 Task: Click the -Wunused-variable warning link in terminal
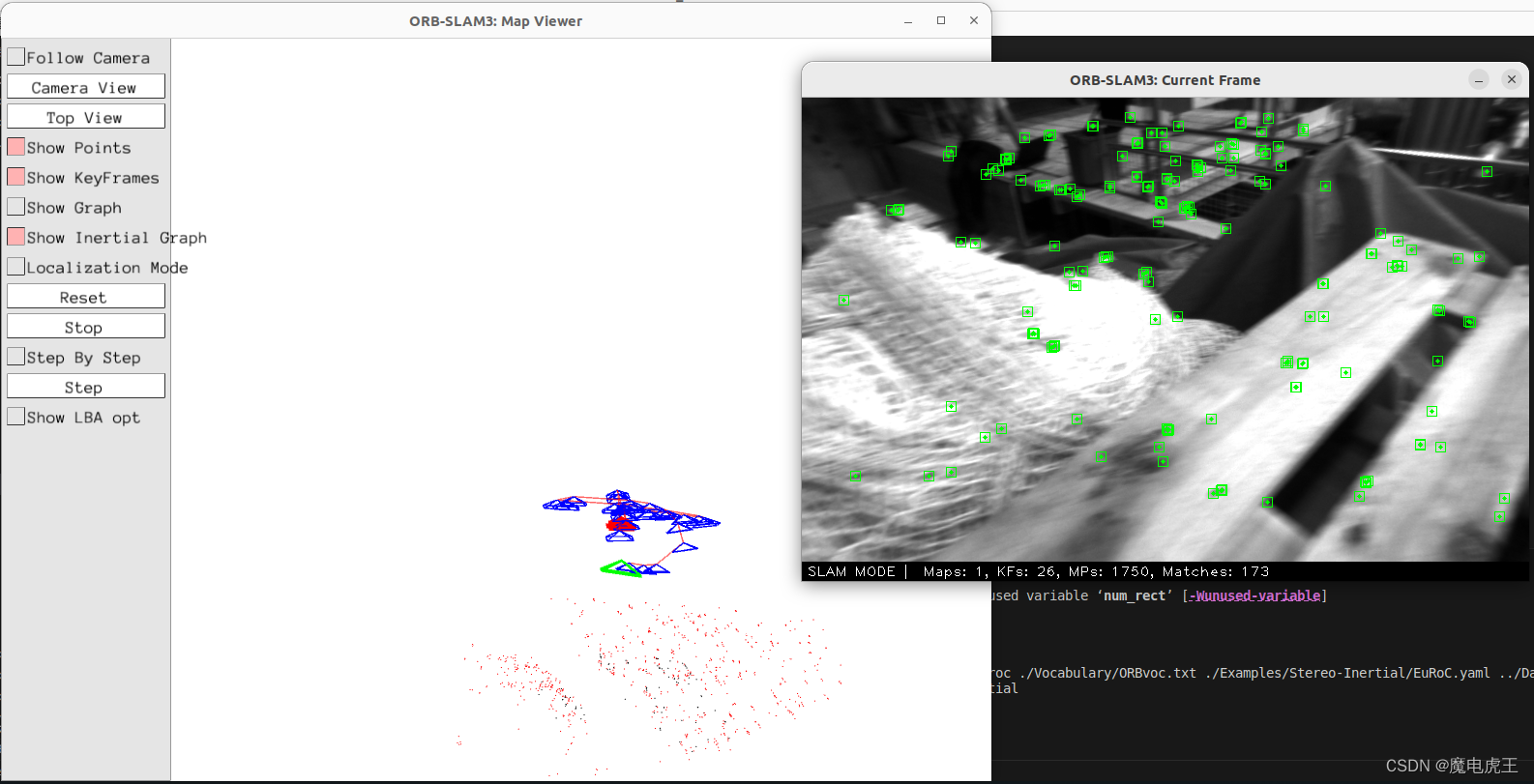[1254, 595]
